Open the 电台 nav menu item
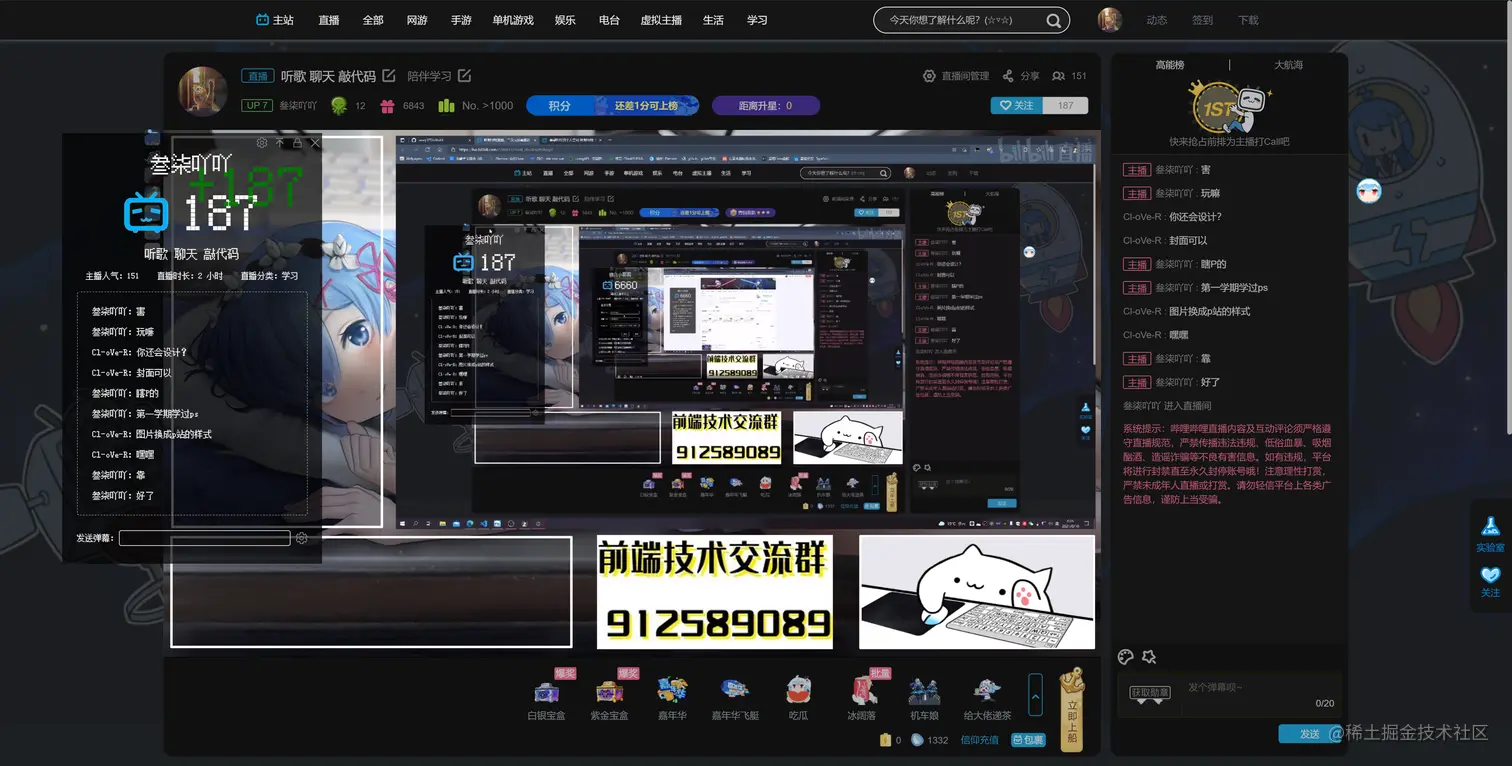Viewport: 1512px width, 766px height. (609, 20)
